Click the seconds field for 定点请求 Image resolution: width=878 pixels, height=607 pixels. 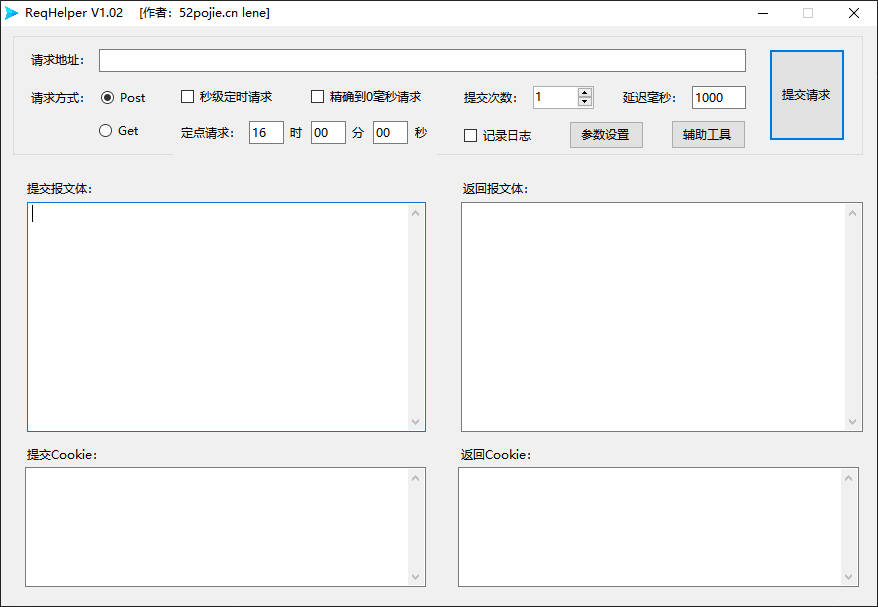coord(390,133)
